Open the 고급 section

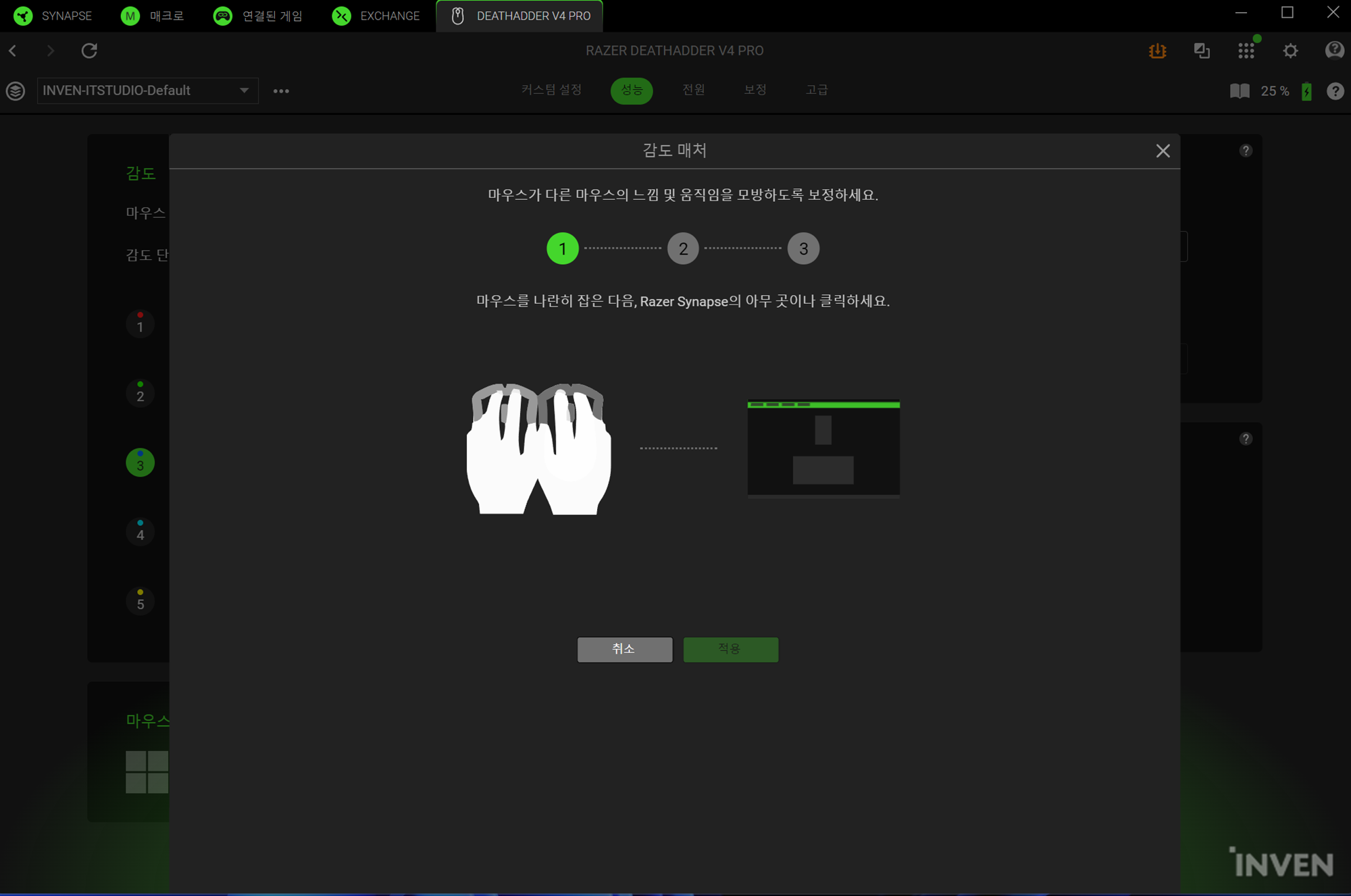(817, 90)
